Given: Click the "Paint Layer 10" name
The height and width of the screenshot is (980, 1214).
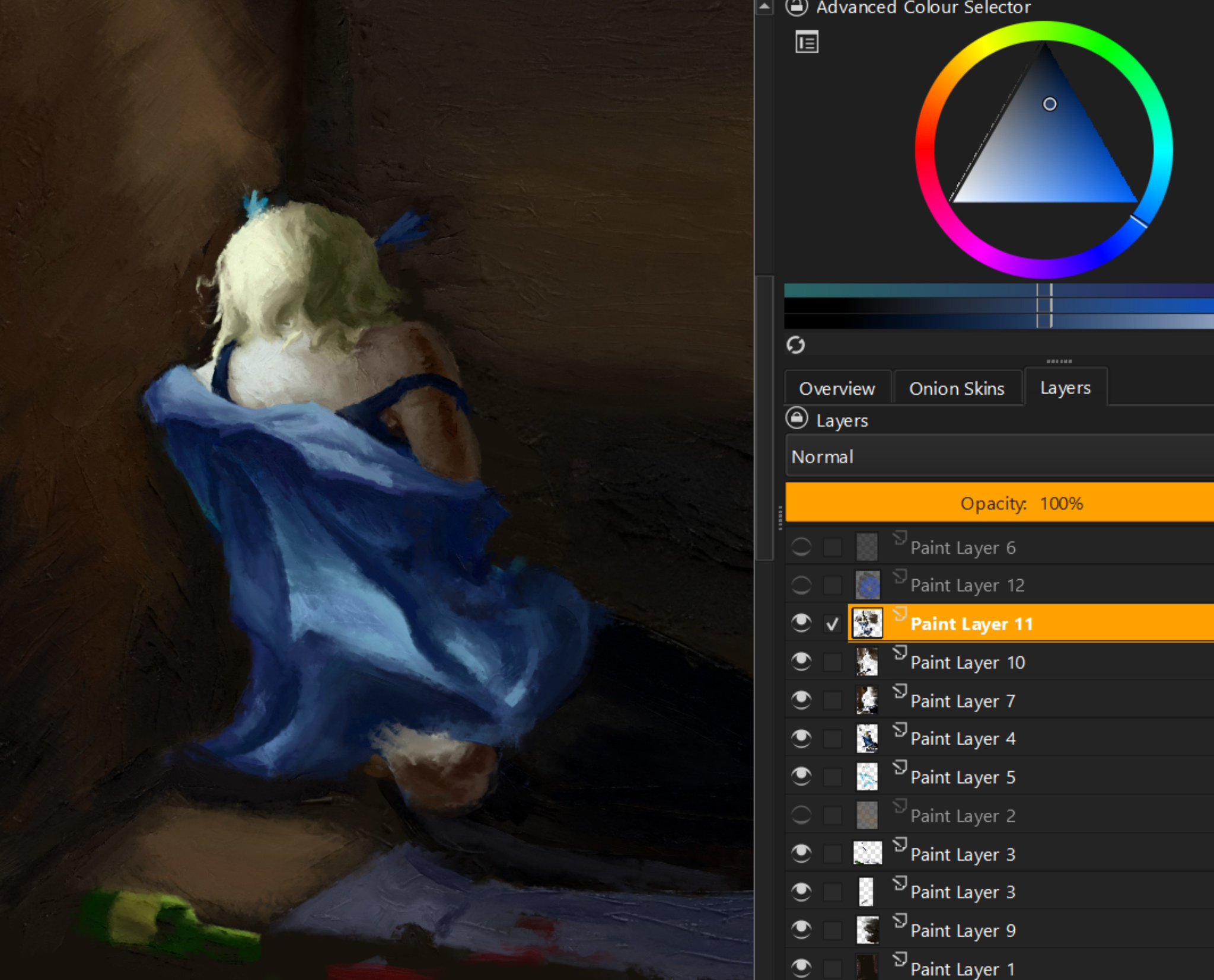Looking at the screenshot, I should 967,662.
